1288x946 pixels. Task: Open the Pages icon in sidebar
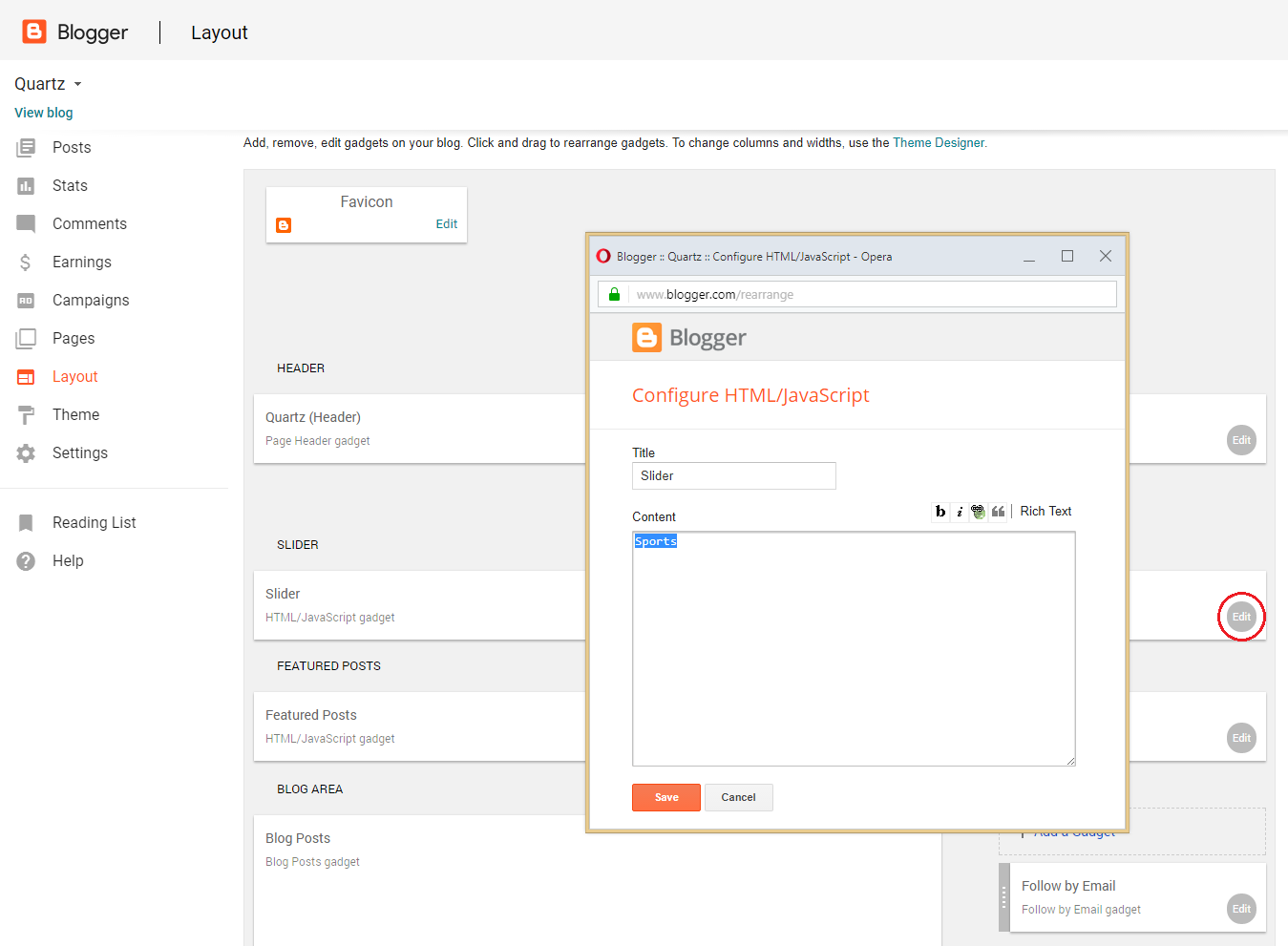point(26,338)
